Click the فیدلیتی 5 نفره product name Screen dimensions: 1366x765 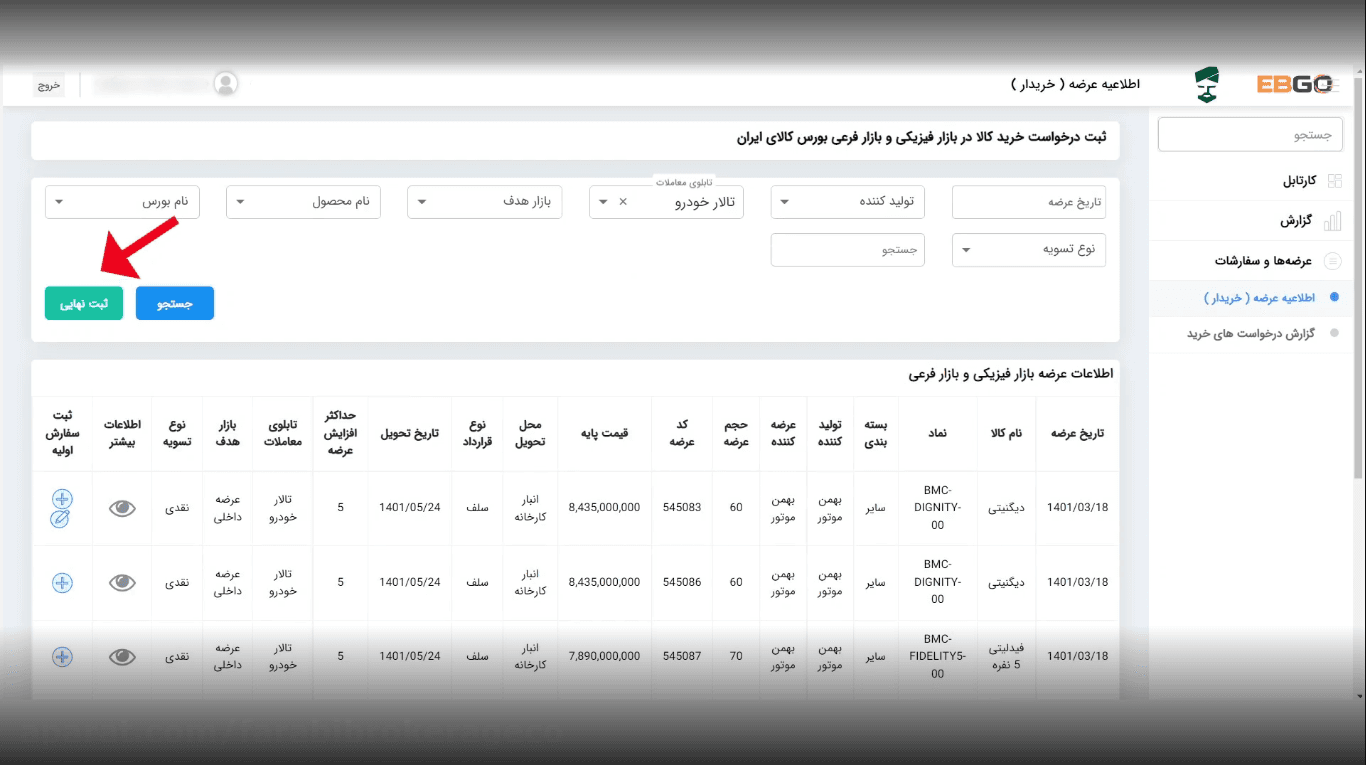tap(1008, 657)
